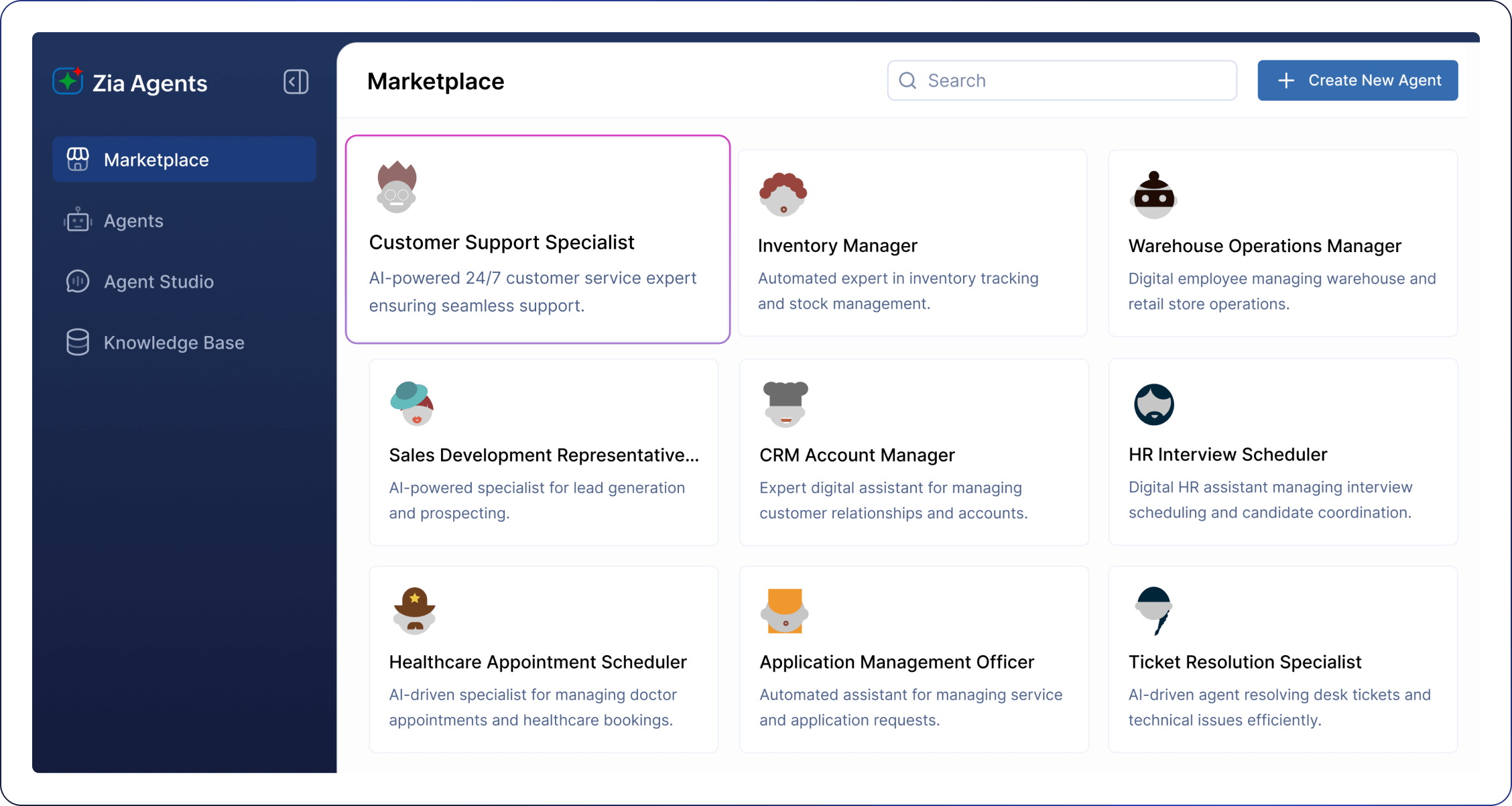
Task: Open the HR Interview Scheduler card title
Action: click(1227, 455)
